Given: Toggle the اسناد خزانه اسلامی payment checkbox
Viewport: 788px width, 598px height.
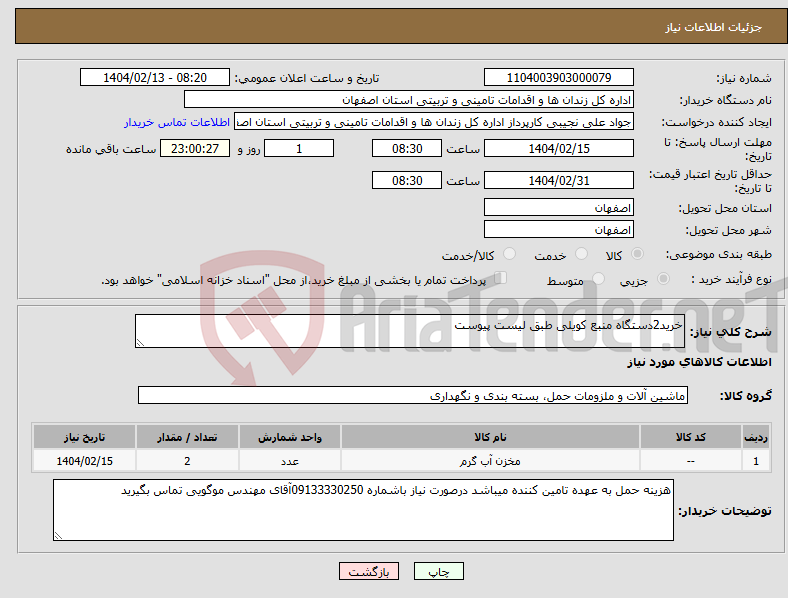Looking at the screenshot, I should [501, 278].
